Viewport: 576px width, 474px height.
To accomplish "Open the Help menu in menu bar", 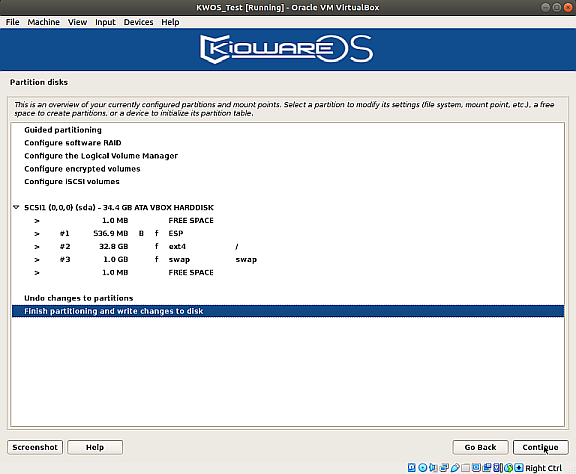I will pyautogui.click(x=170, y=22).
